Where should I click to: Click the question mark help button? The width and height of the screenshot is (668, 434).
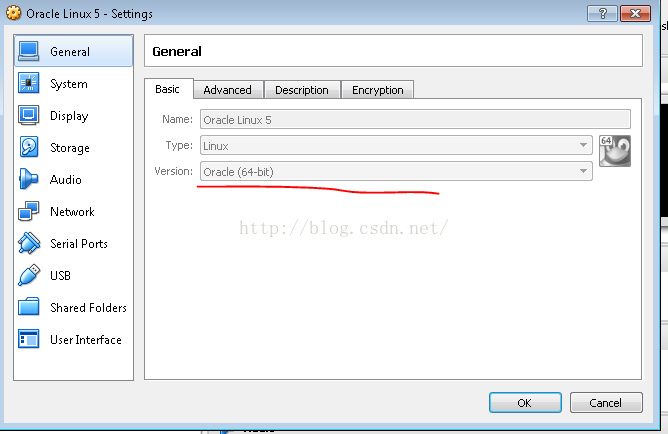tap(602, 14)
